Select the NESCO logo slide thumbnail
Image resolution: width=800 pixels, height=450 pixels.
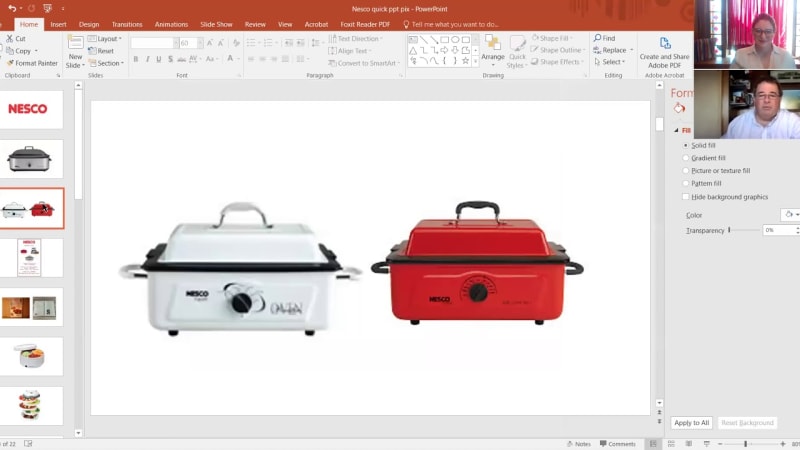pyautogui.click(x=31, y=109)
